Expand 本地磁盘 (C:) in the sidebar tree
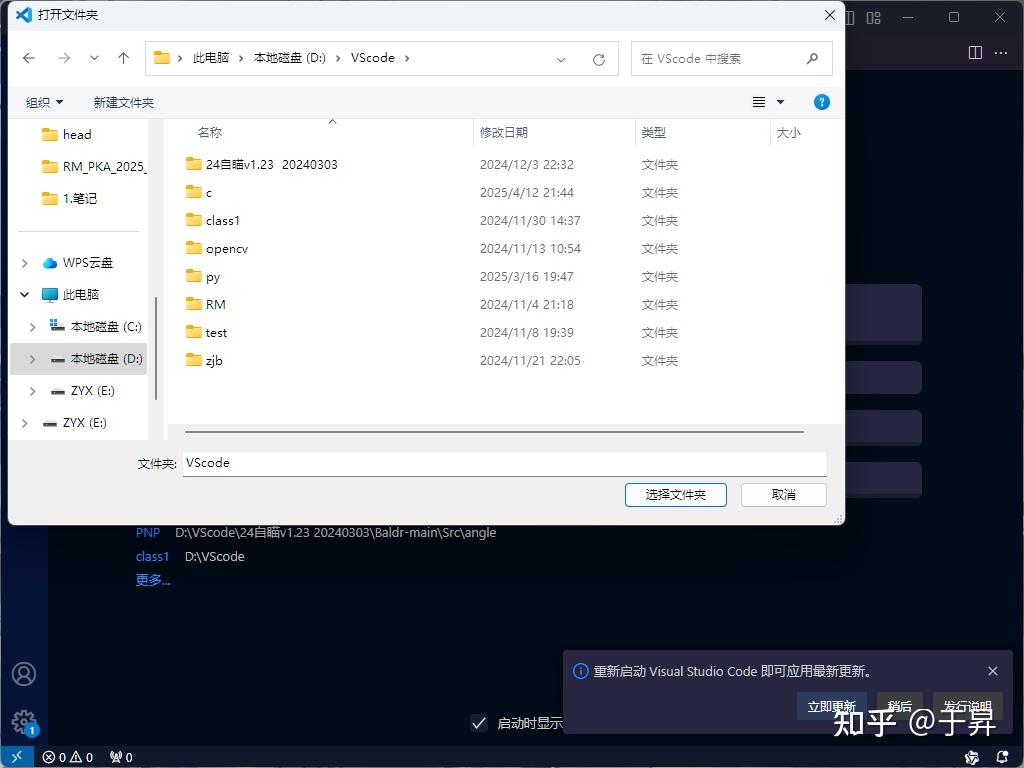The width and height of the screenshot is (1024, 768). click(x=31, y=326)
